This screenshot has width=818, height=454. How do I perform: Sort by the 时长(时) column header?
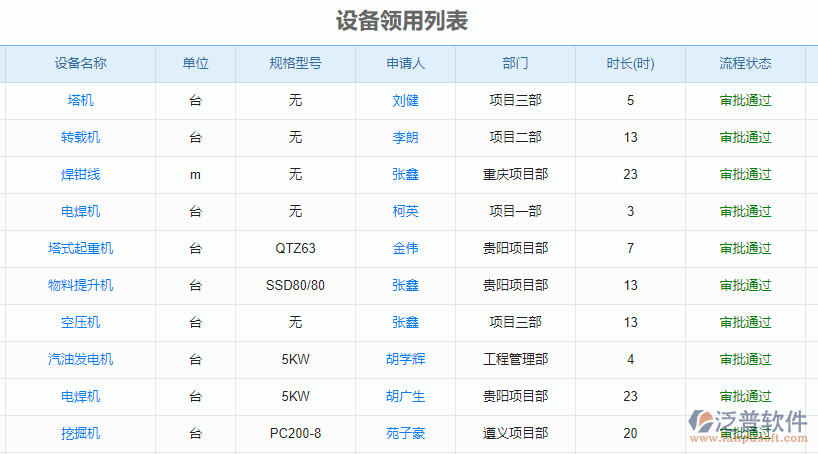click(630, 64)
